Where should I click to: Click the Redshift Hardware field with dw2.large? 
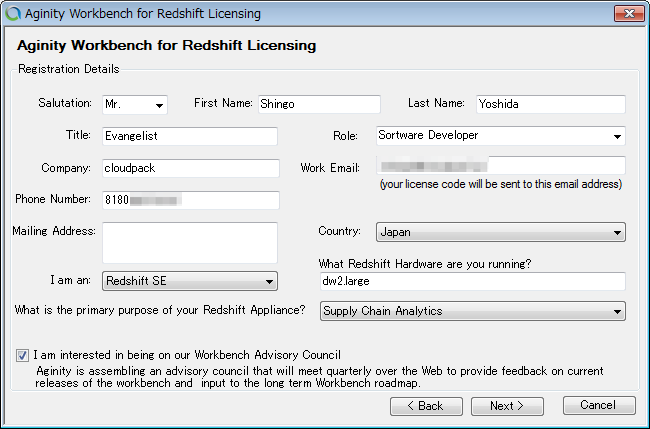[473, 281]
